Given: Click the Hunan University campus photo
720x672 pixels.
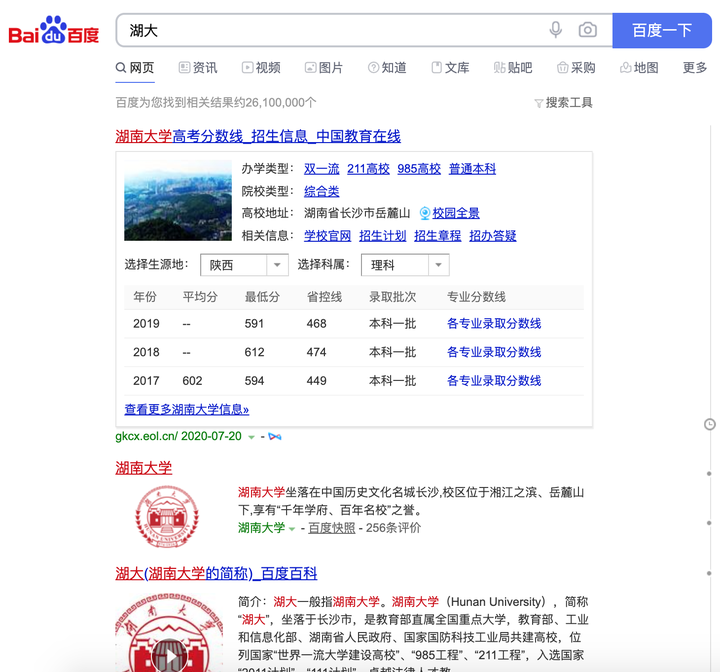Looking at the screenshot, I should (x=178, y=200).
